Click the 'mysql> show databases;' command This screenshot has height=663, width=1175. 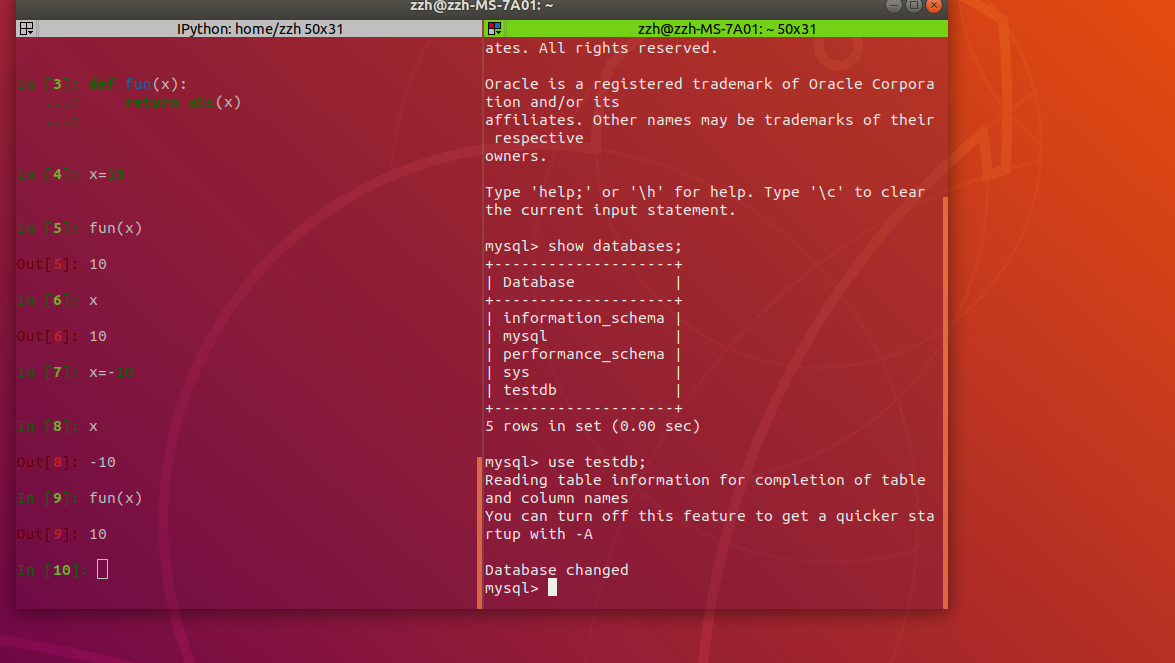(x=584, y=246)
